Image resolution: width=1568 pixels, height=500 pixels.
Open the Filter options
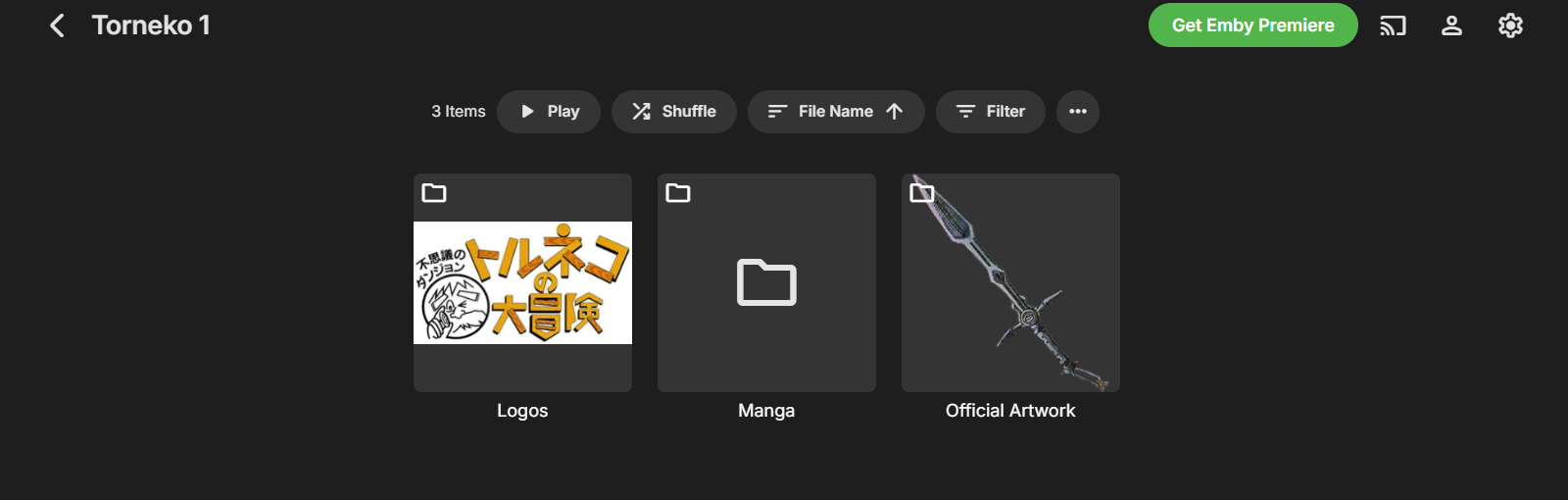[x=991, y=112]
